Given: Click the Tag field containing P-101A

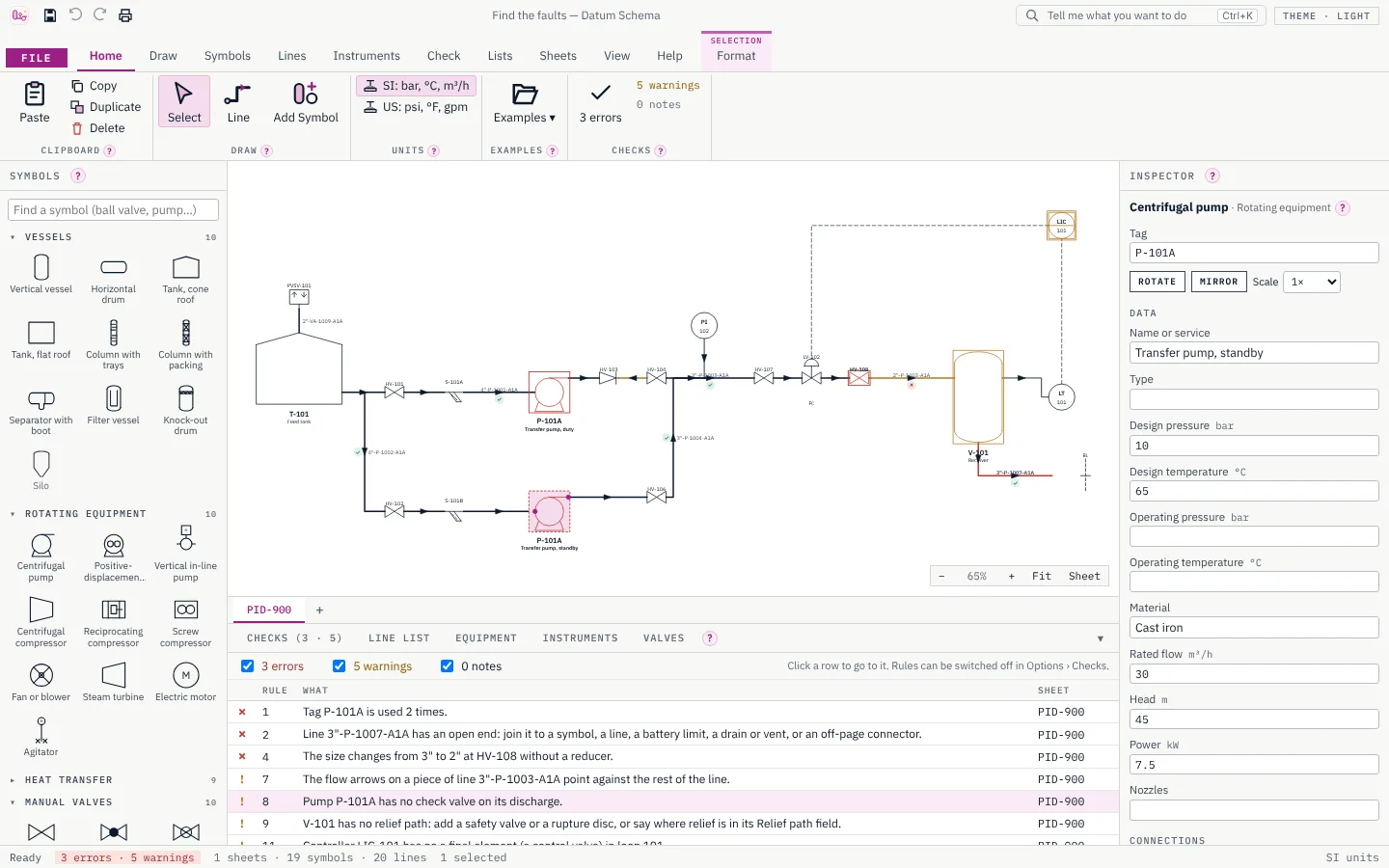Looking at the screenshot, I should click(1254, 253).
